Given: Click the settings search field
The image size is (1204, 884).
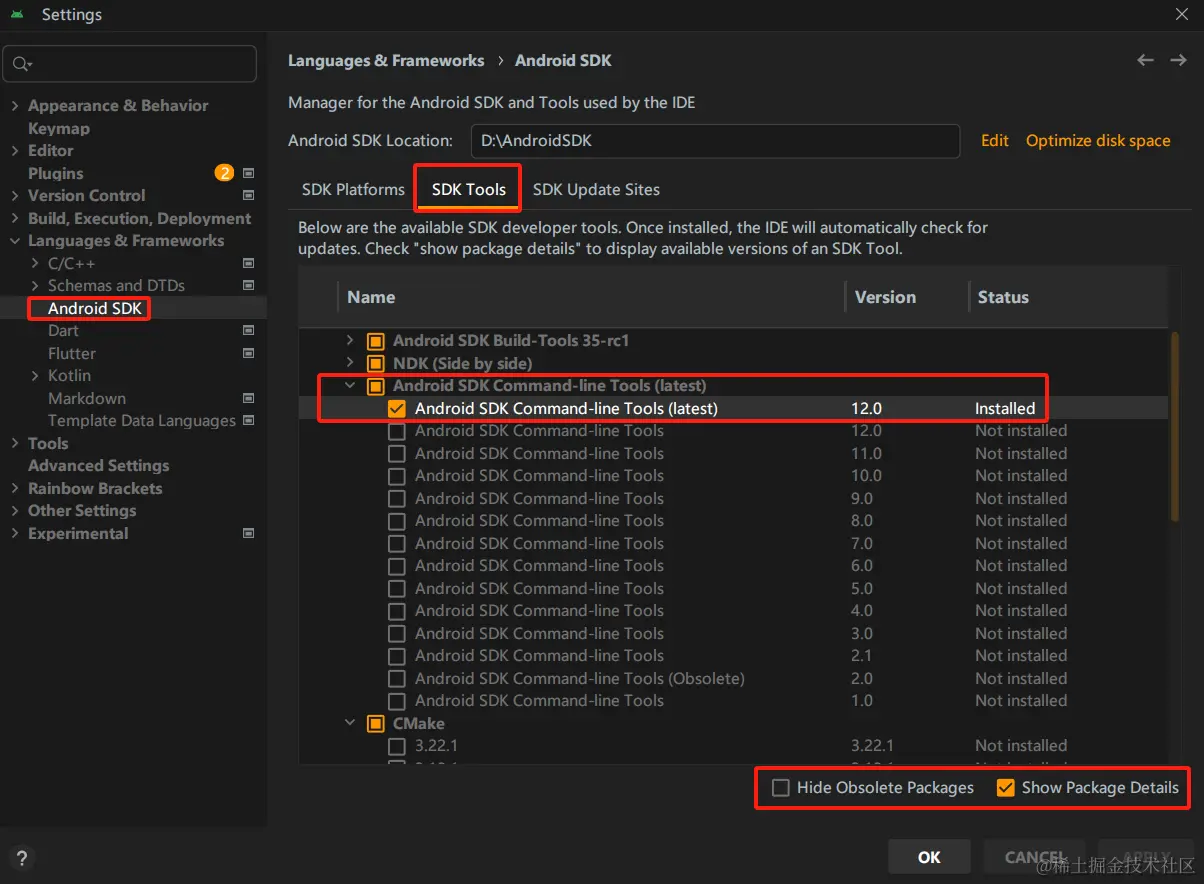Looking at the screenshot, I should tap(130, 64).
